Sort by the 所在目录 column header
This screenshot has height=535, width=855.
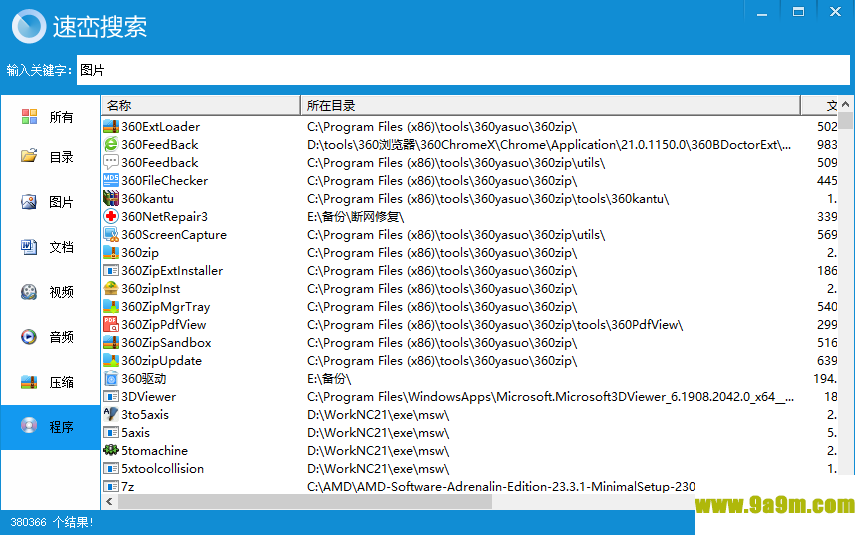point(551,105)
